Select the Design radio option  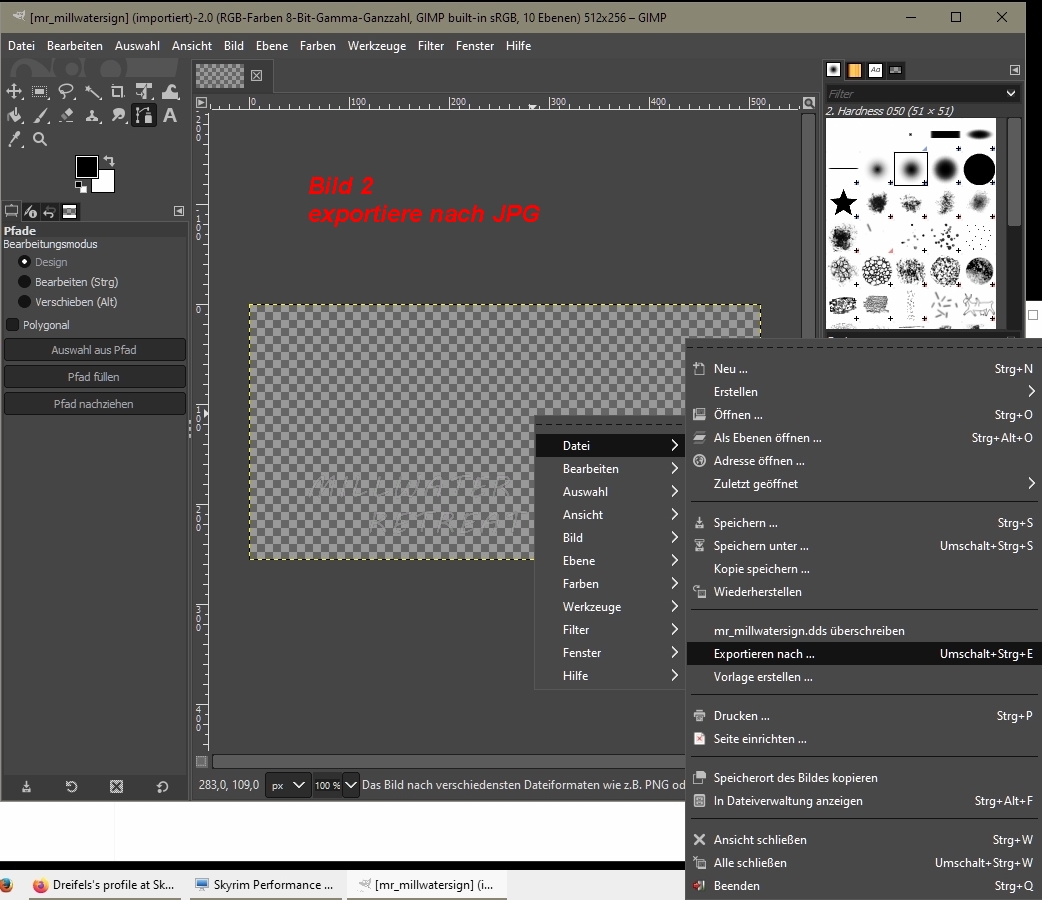click(x=25, y=262)
